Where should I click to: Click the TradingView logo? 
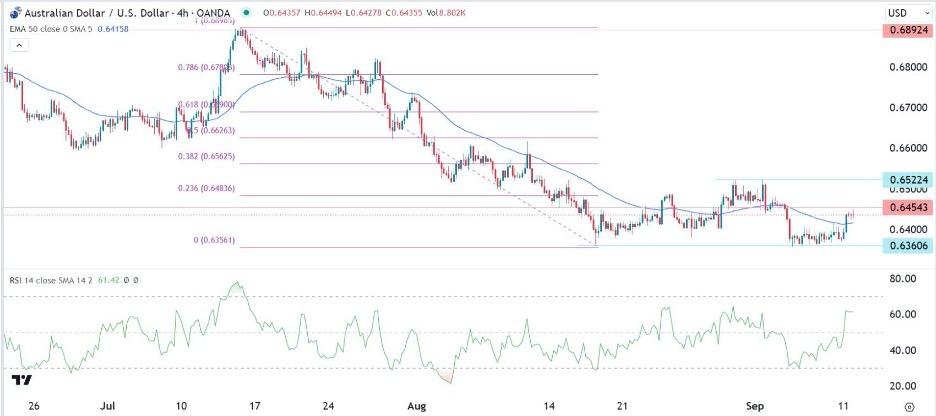point(21,380)
